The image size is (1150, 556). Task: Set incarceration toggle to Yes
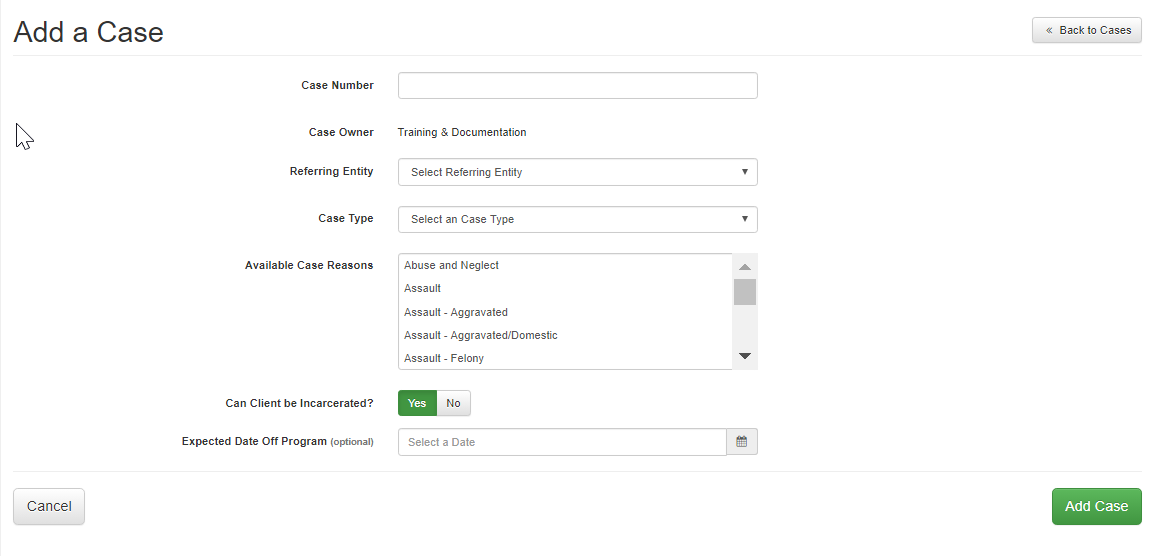pos(417,403)
